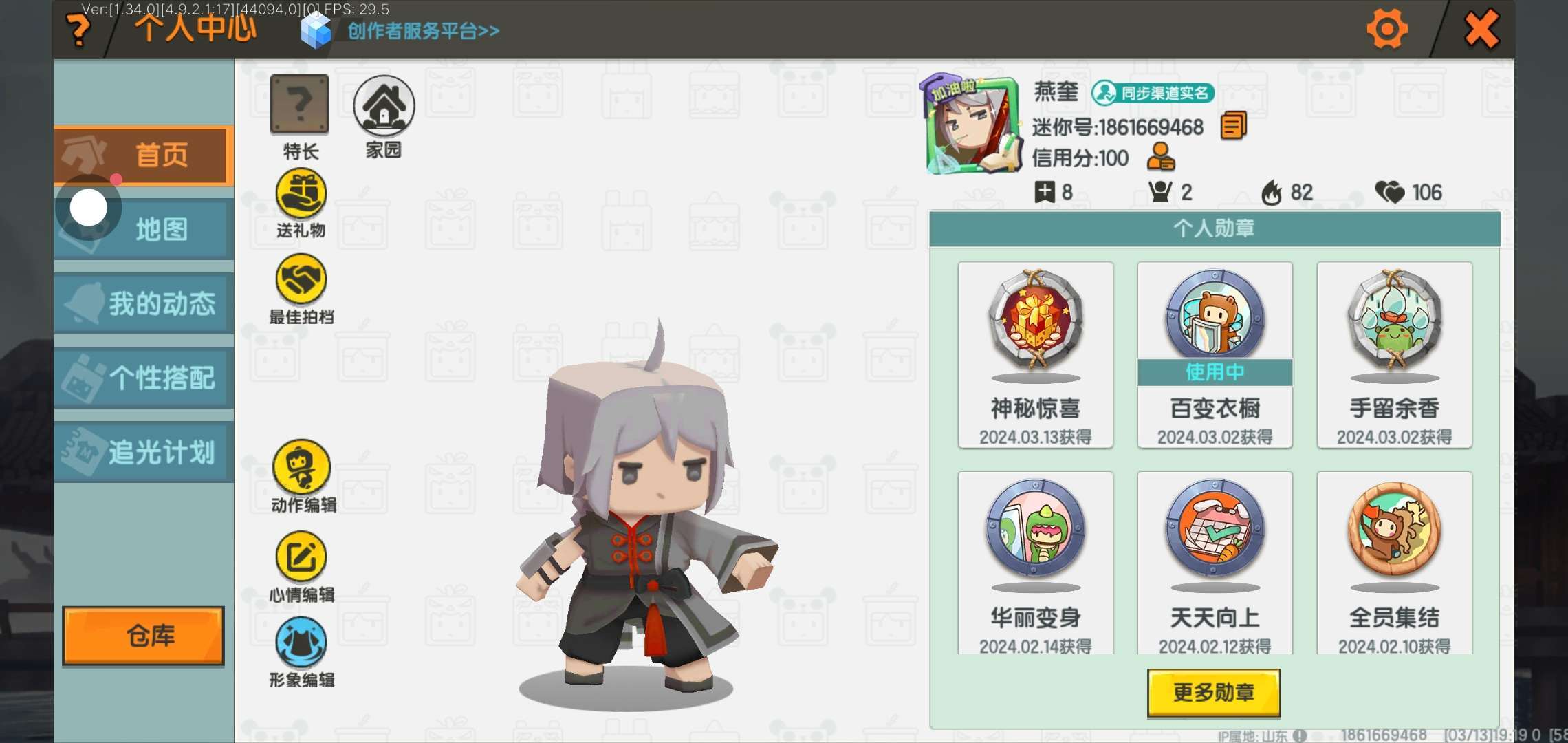1568x743 pixels.
Task: Copy the 迷你号 with the clipboard icon
Action: point(1233,126)
